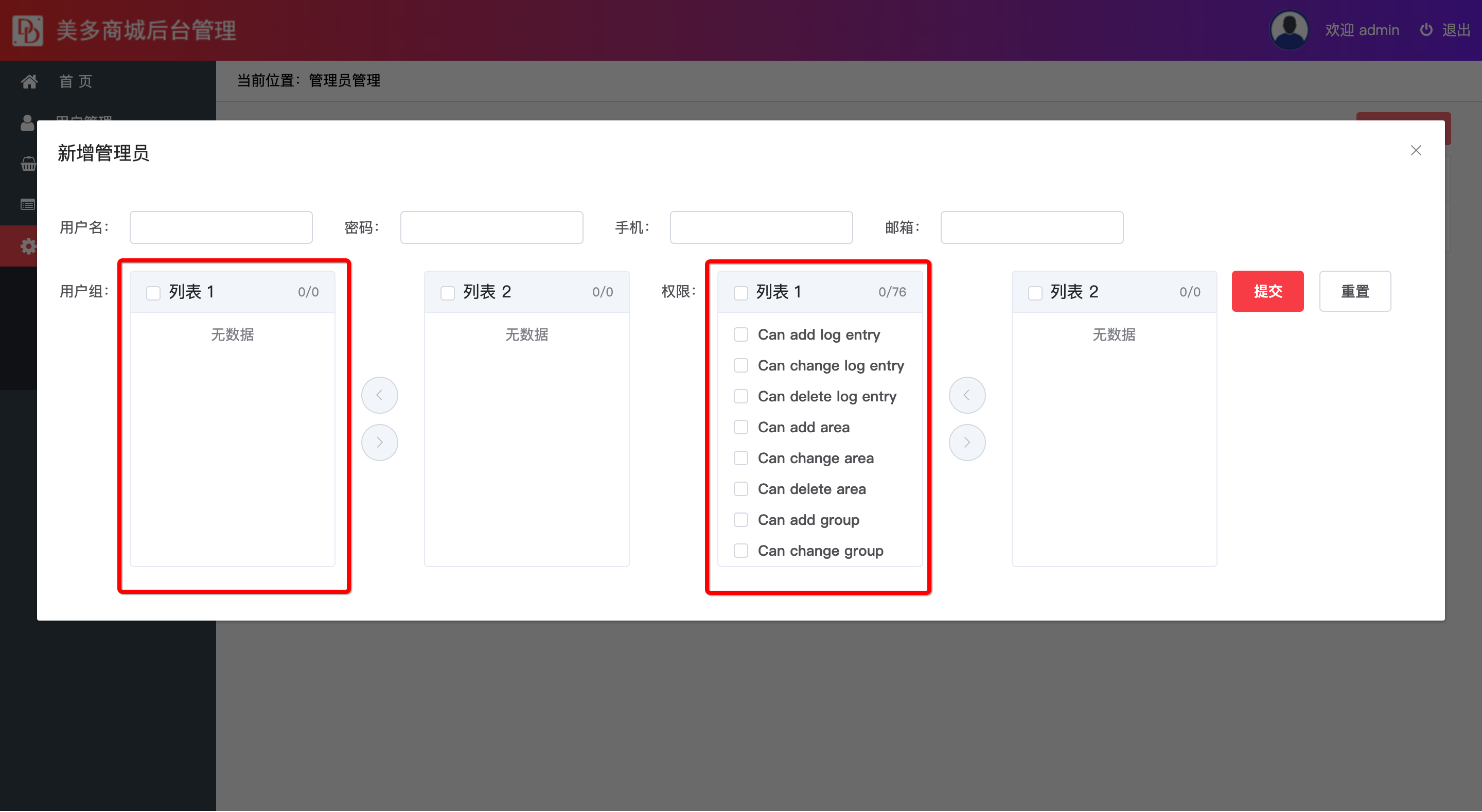Click user-group transfer right arrow button
The image size is (1482, 812).
click(379, 442)
